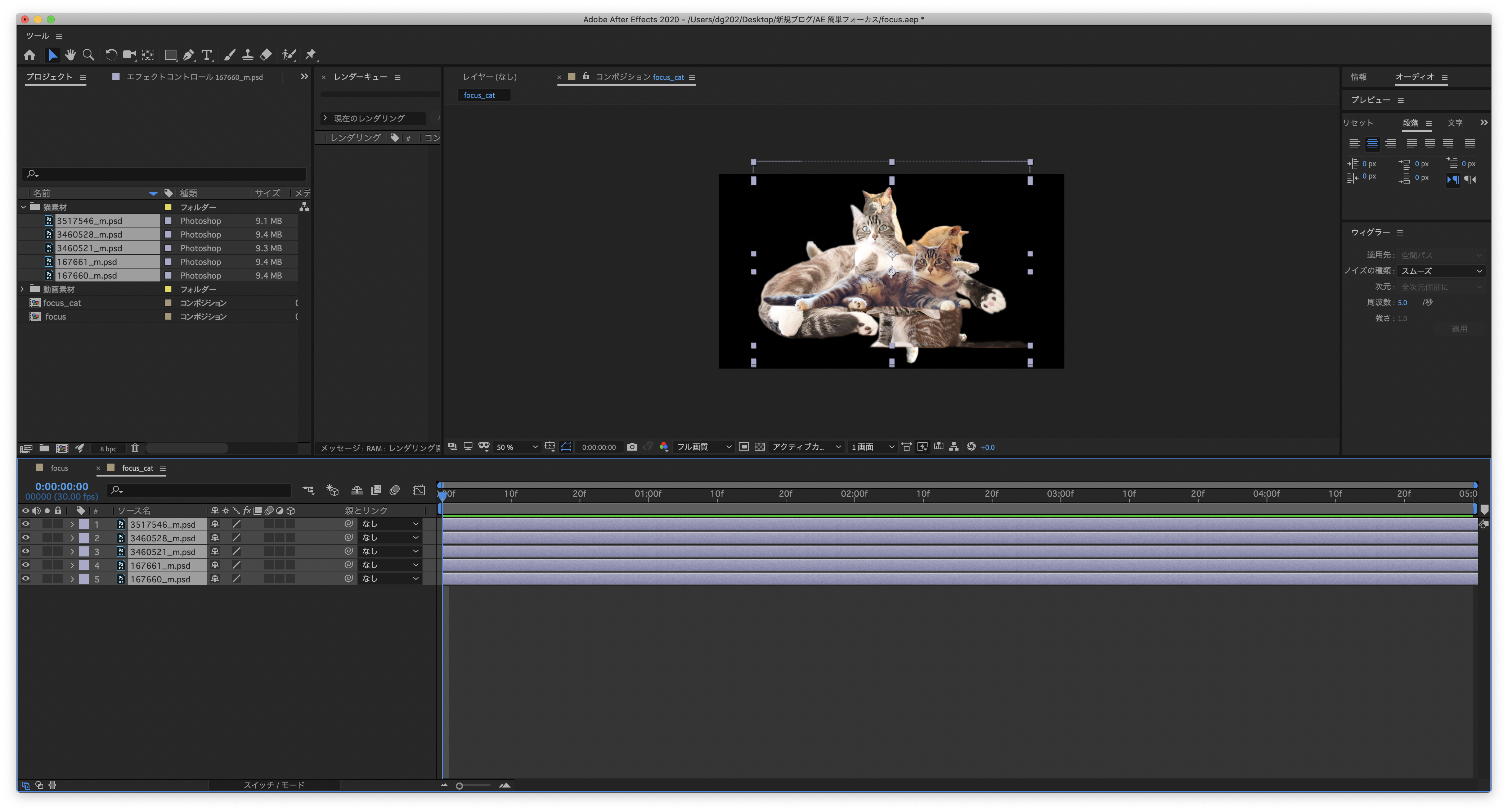This screenshot has width=1508, height=812.
Task: Open the Composition Mini-Flowchart in timeline
Action: 308,490
